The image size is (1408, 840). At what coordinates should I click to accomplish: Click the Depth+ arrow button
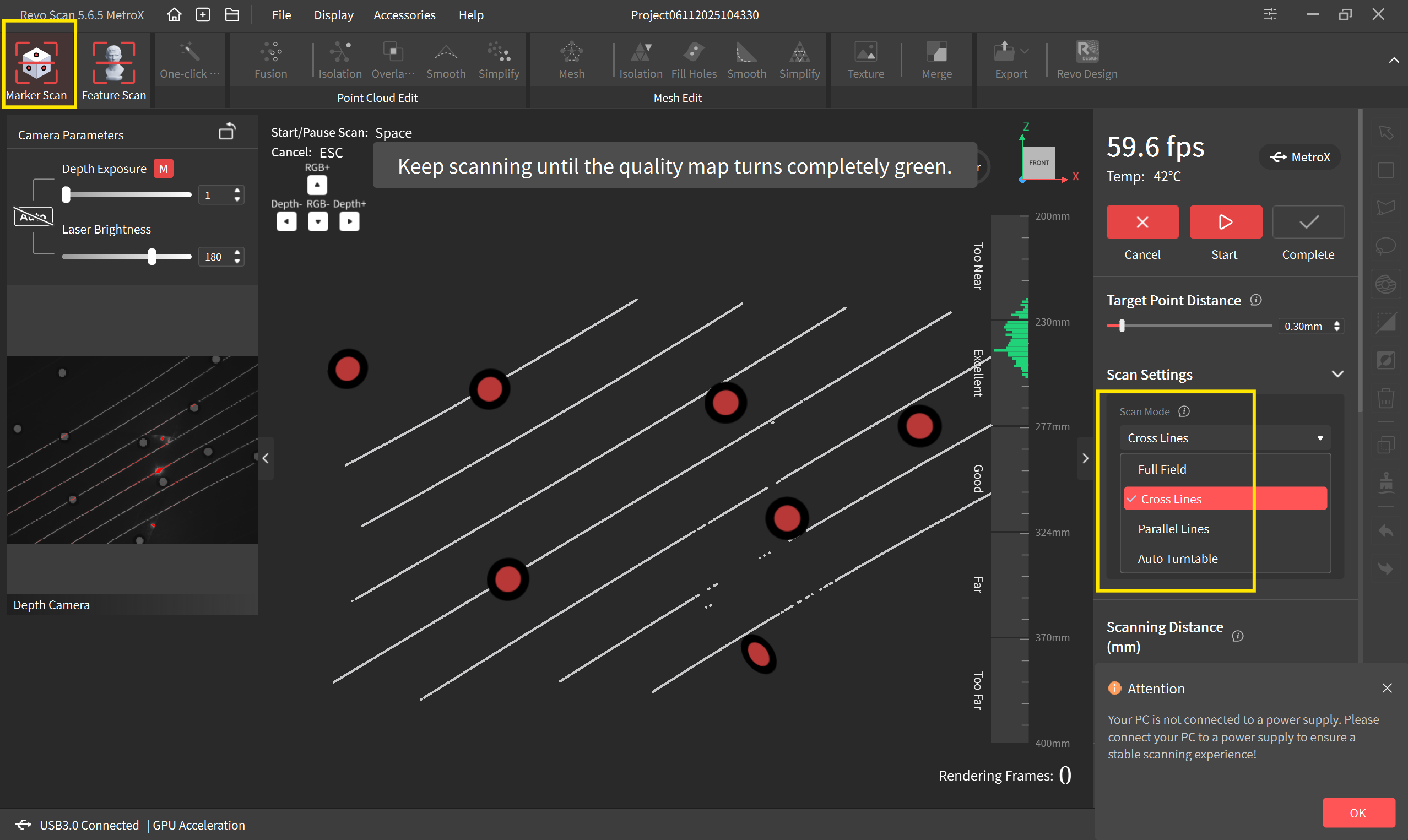click(349, 221)
